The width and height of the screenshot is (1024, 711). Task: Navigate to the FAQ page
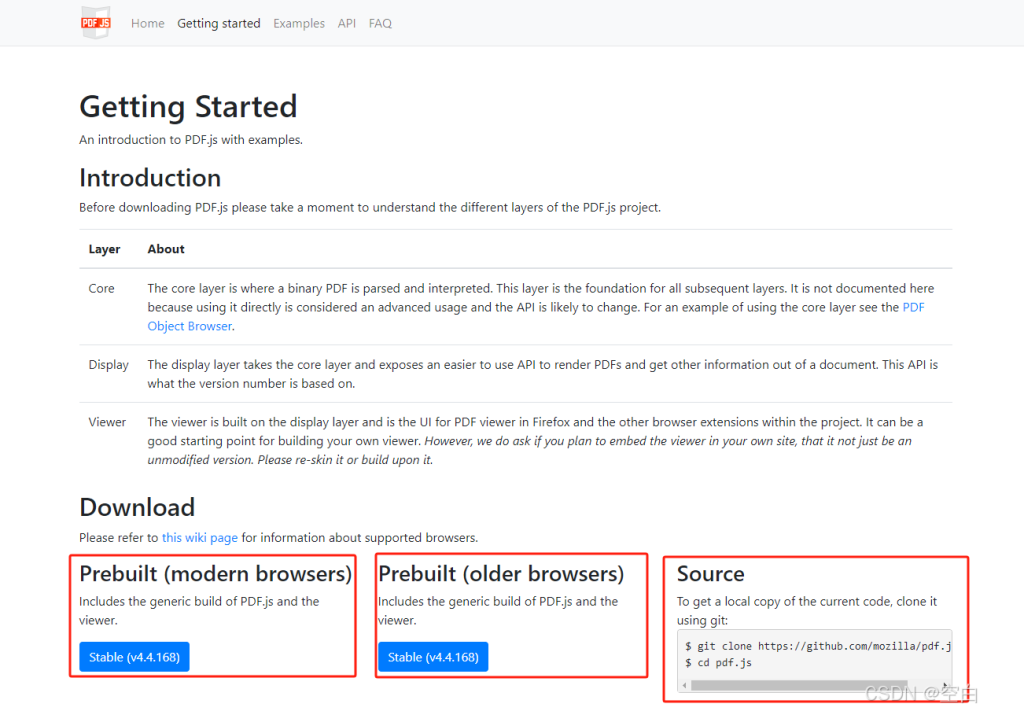click(380, 23)
